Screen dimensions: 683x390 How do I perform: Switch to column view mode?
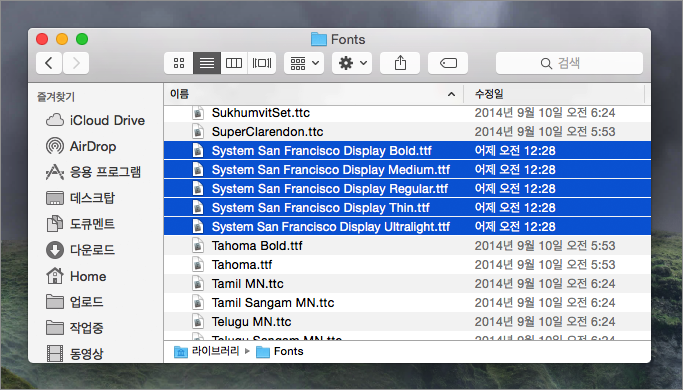234,63
